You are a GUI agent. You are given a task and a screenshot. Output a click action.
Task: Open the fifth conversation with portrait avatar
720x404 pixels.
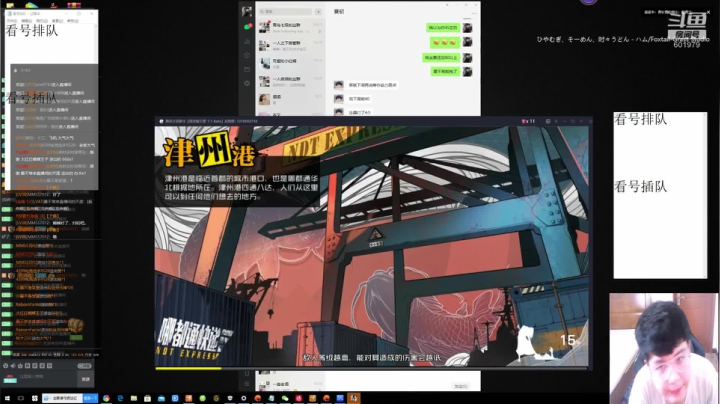290,99
